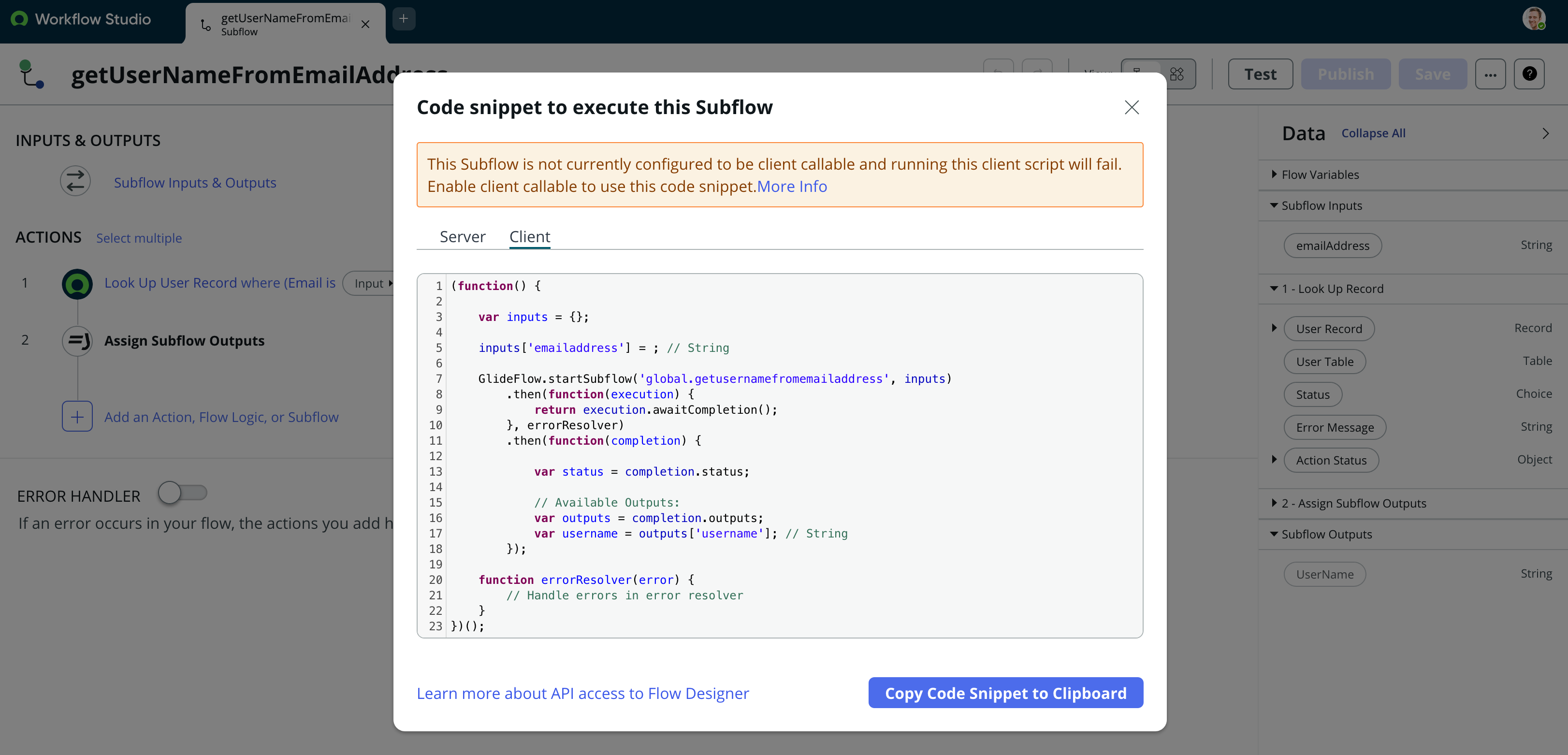Close the code snippet dialog
Image resolution: width=1568 pixels, height=755 pixels.
(x=1131, y=107)
